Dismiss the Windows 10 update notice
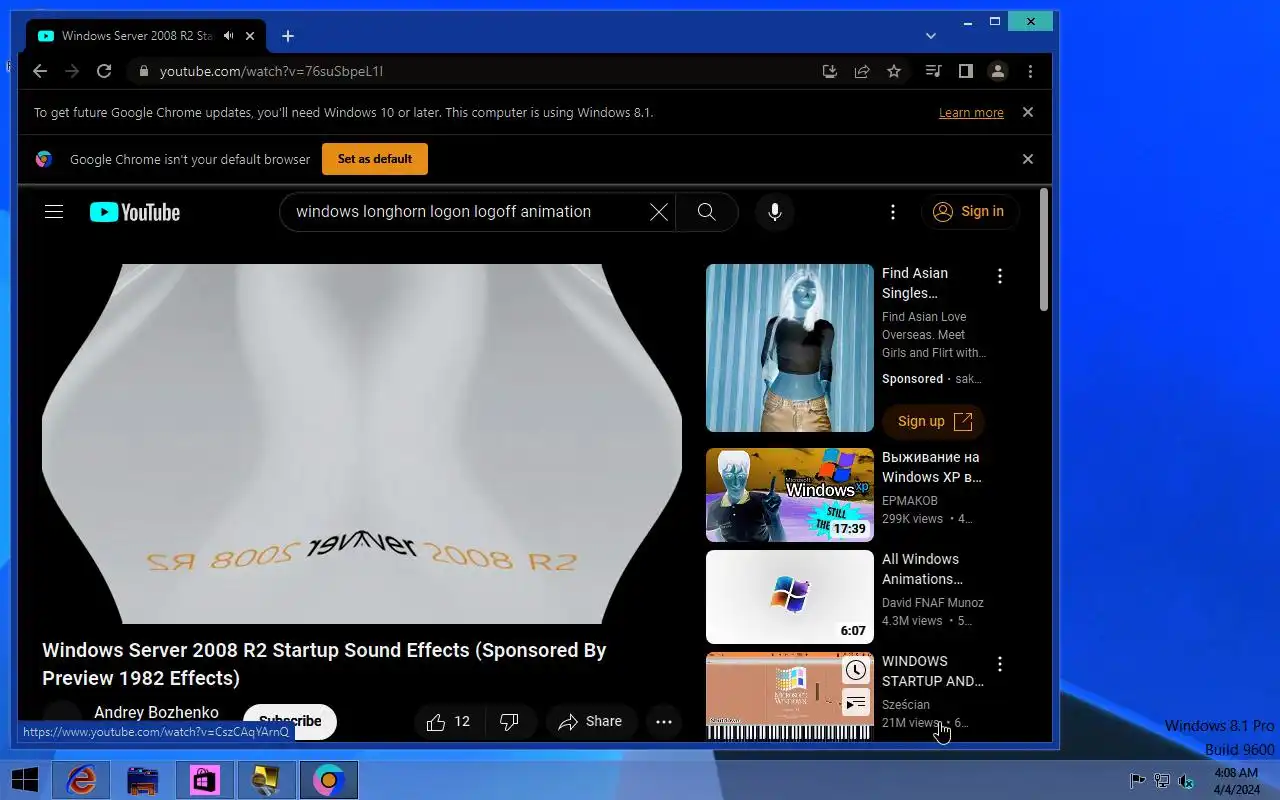The width and height of the screenshot is (1280, 800). 1027,112
